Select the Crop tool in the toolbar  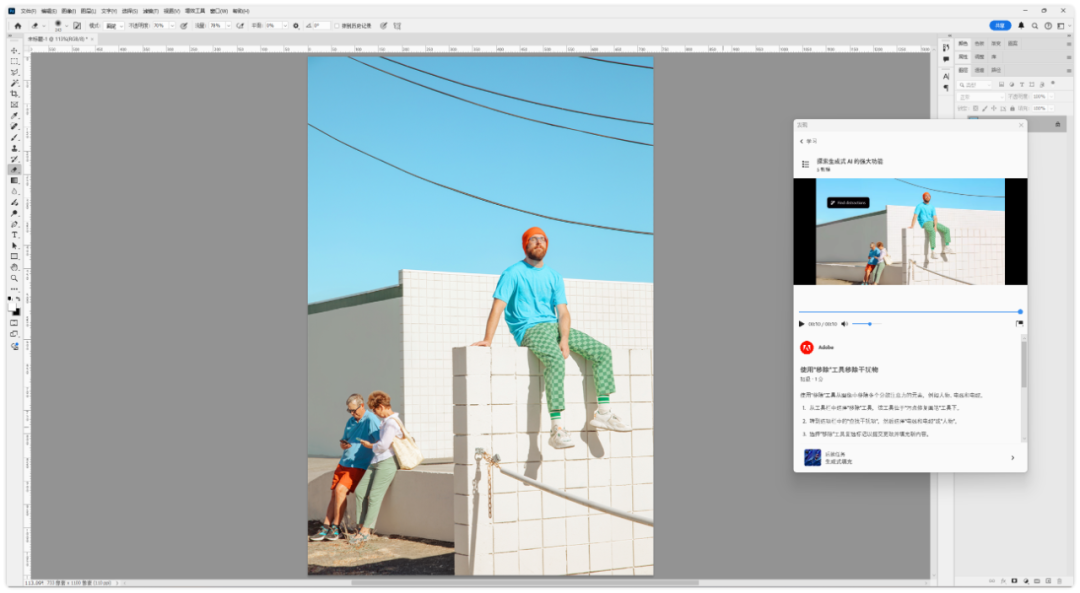[x=14, y=93]
